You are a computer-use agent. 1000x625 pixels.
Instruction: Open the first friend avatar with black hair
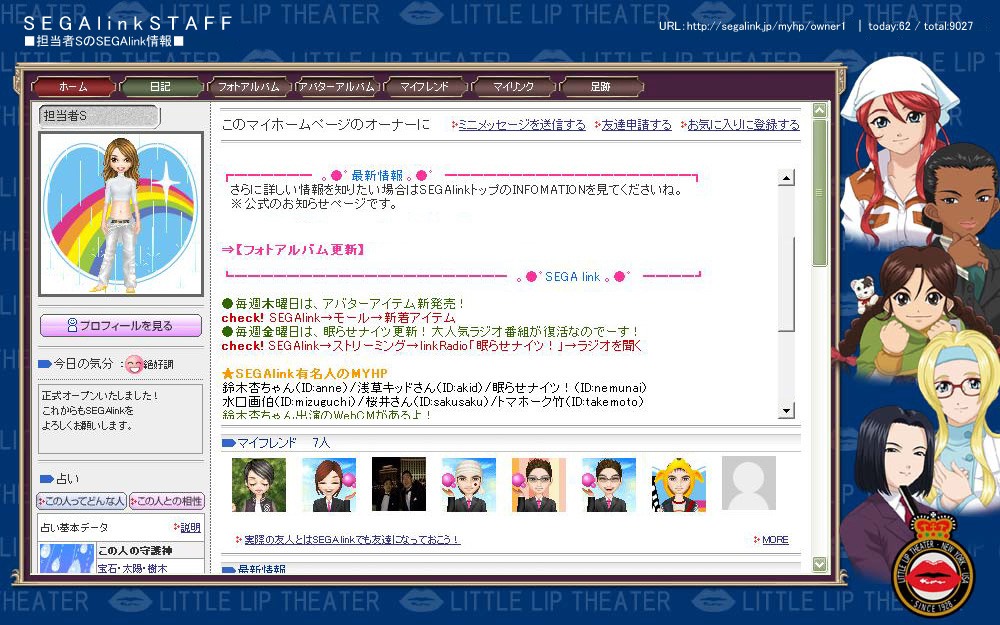[259, 485]
